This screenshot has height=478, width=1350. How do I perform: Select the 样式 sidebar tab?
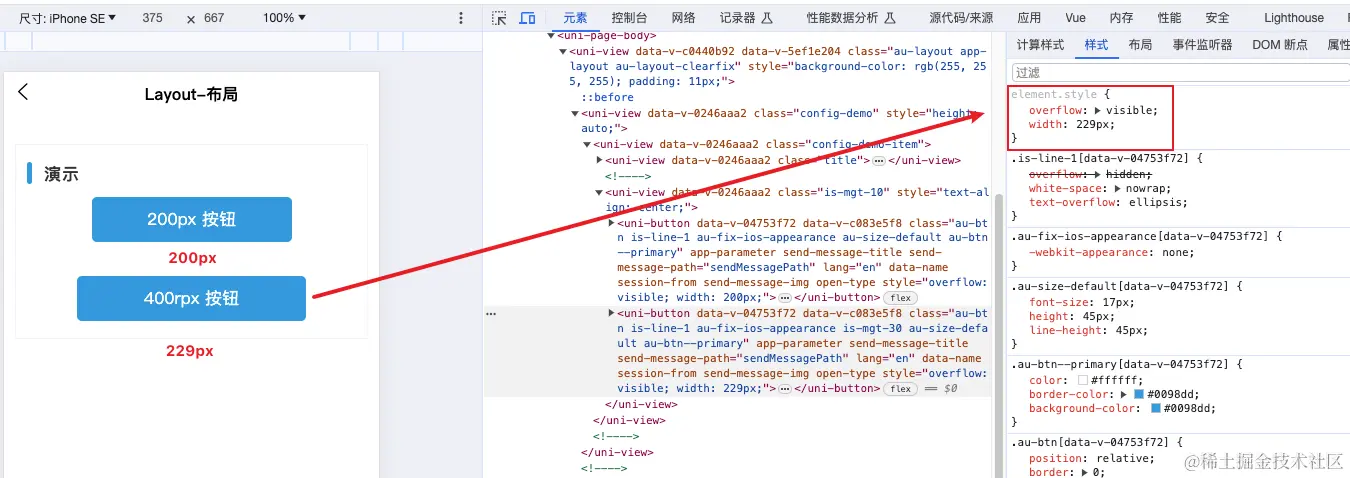(1096, 45)
